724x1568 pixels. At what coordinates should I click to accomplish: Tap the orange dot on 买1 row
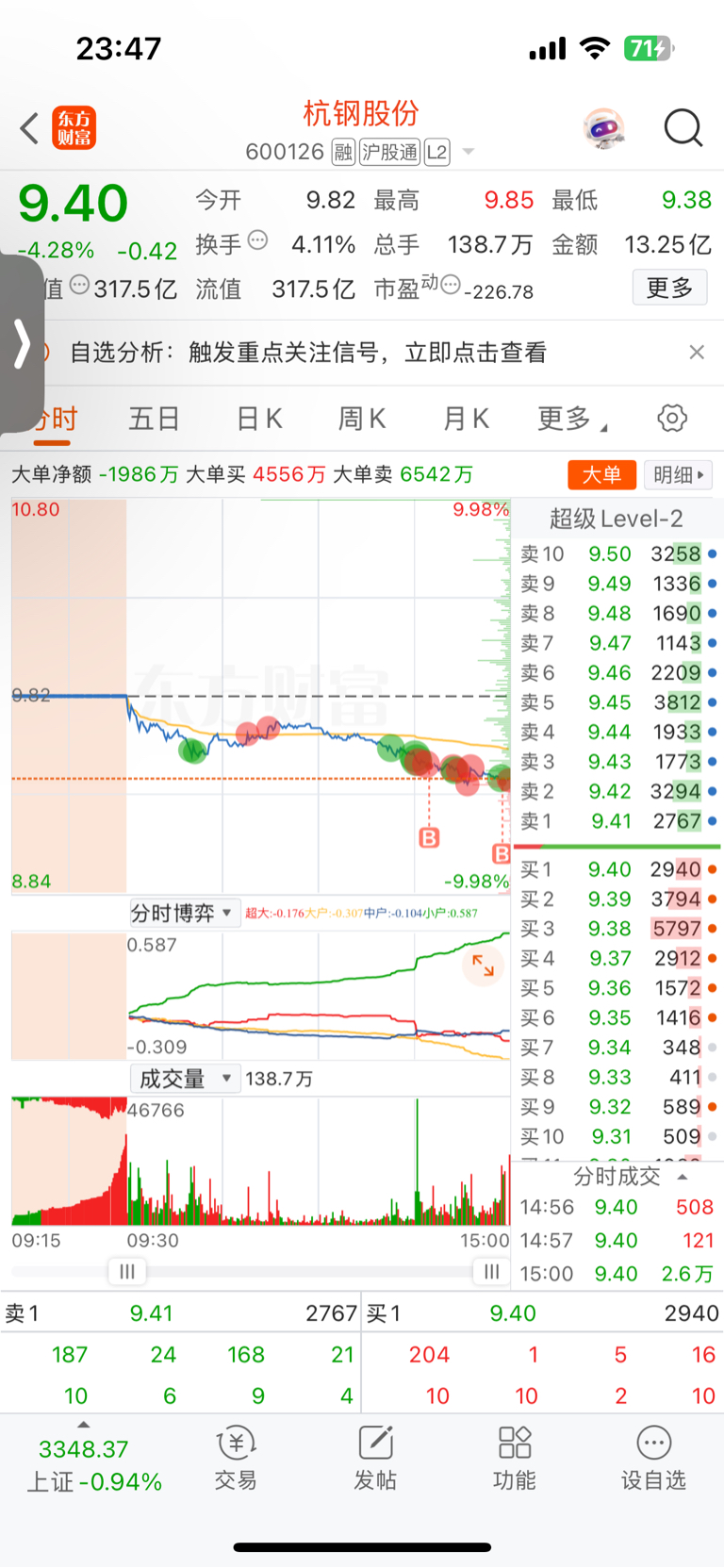click(712, 869)
